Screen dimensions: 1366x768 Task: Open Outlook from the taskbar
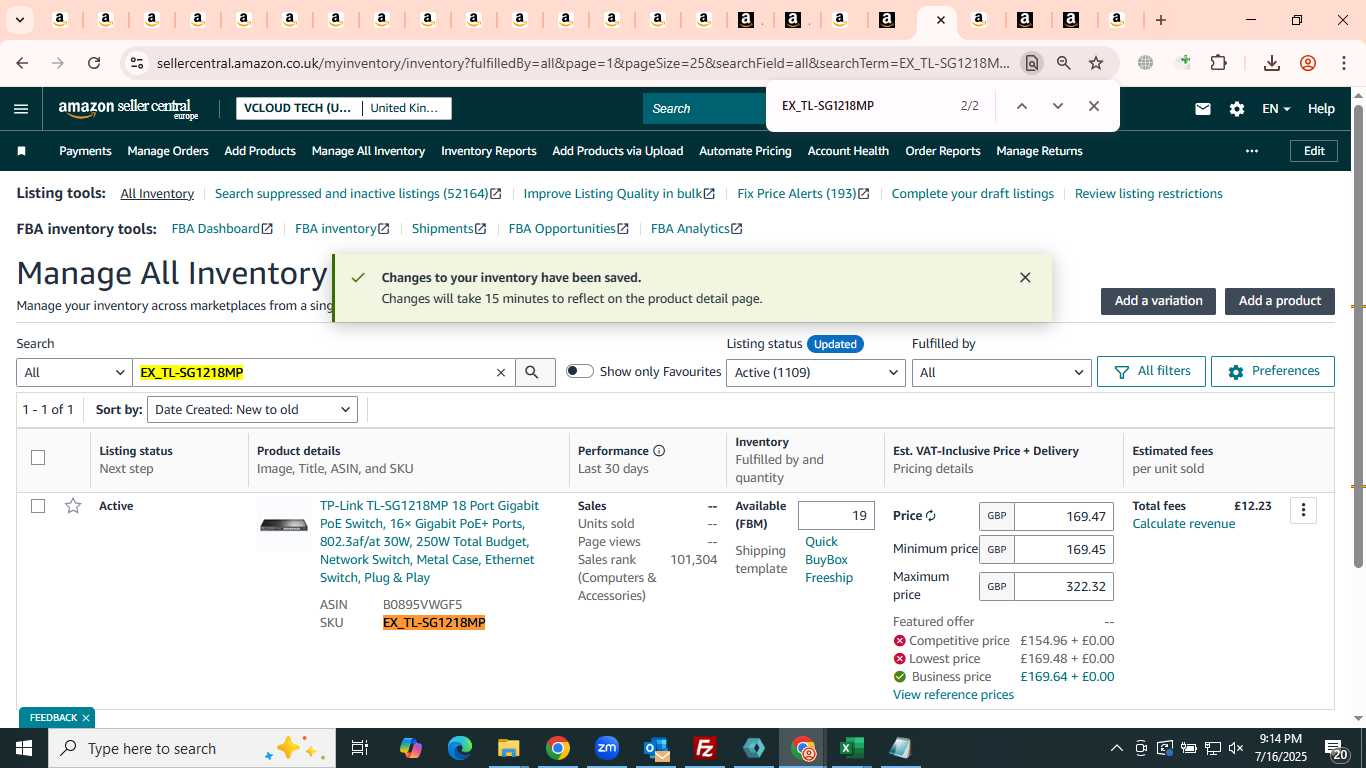(656, 748)
